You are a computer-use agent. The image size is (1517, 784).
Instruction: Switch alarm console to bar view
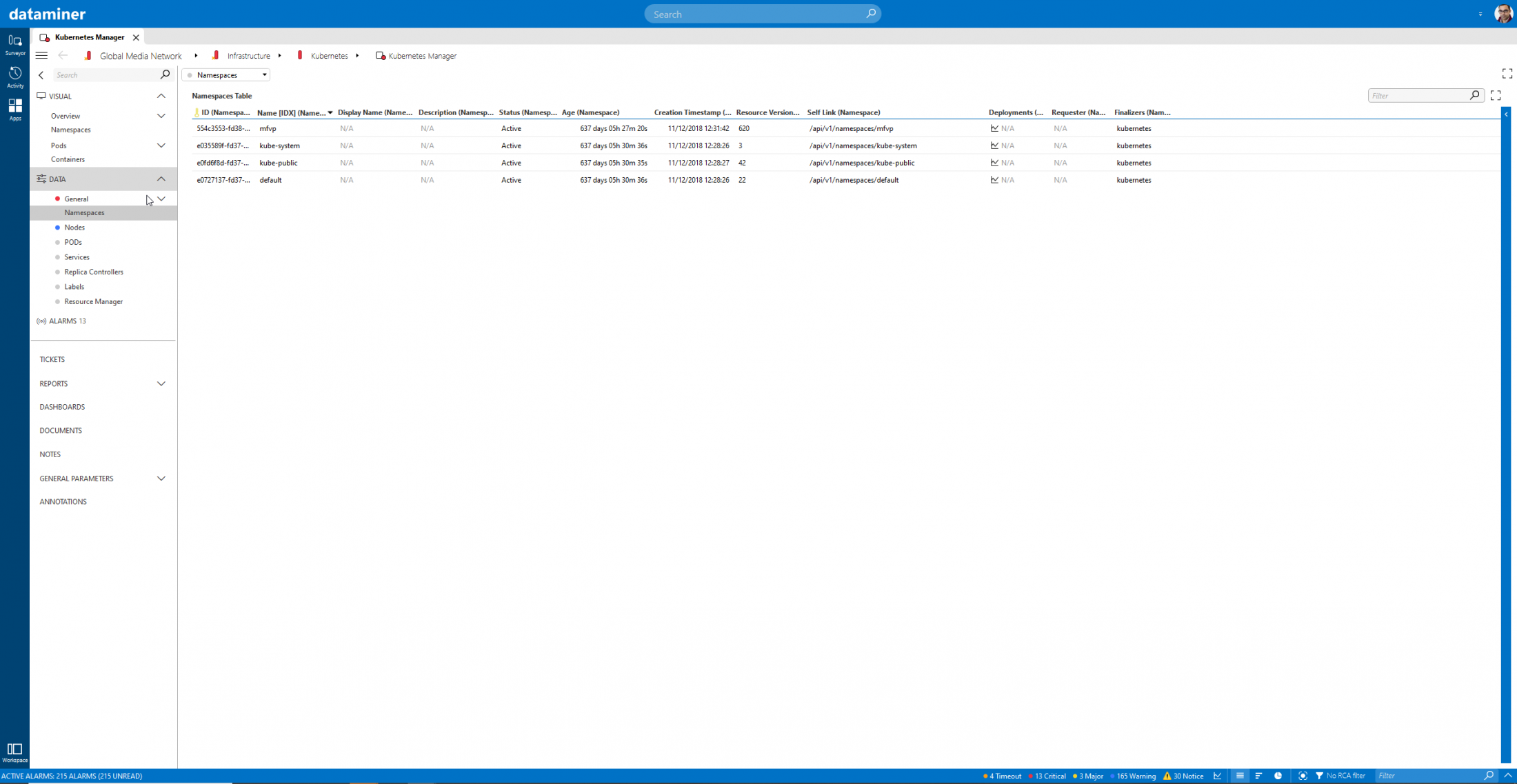[1258, 776]
